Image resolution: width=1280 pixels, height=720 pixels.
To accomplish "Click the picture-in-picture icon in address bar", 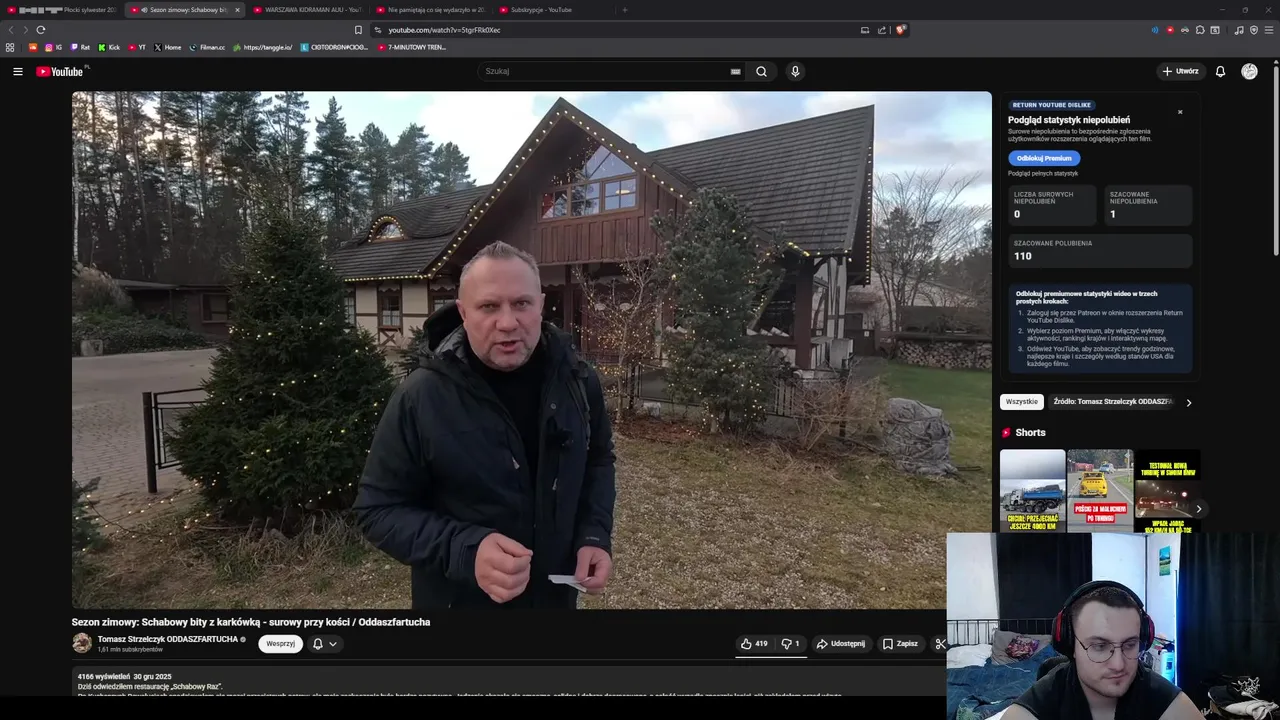I will [865, 30].
